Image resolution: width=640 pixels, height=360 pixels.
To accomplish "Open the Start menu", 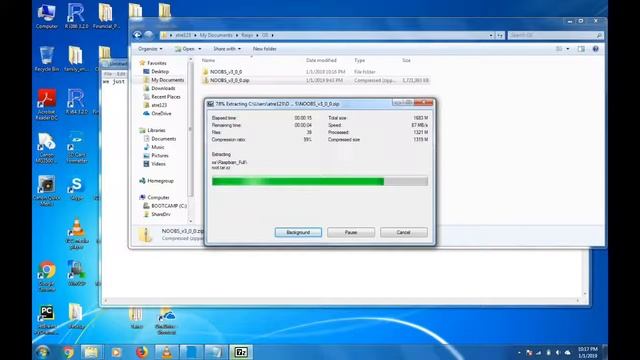I will point(43,352).
